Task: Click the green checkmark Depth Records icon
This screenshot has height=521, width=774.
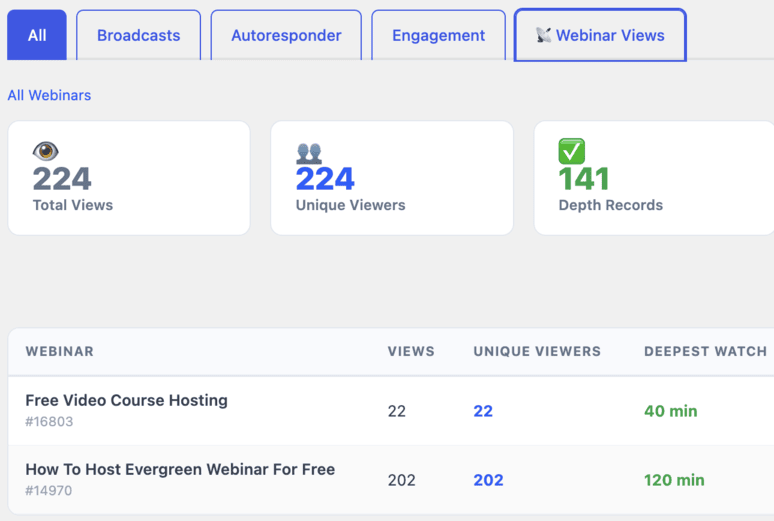Action: [572, 151]
